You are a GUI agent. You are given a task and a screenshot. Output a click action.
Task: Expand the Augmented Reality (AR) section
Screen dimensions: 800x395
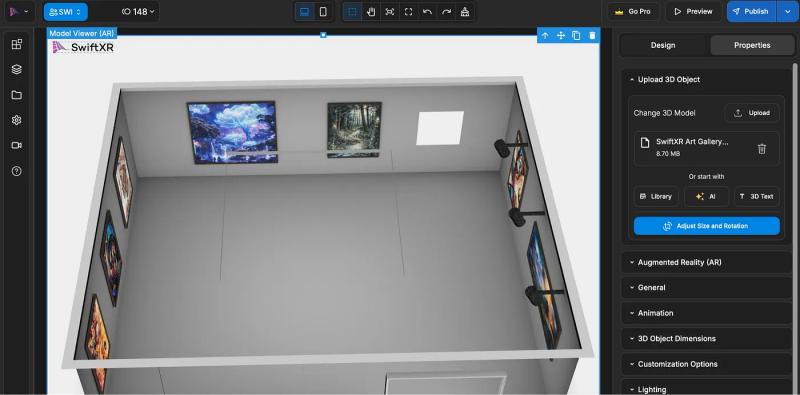pos(706,262)
